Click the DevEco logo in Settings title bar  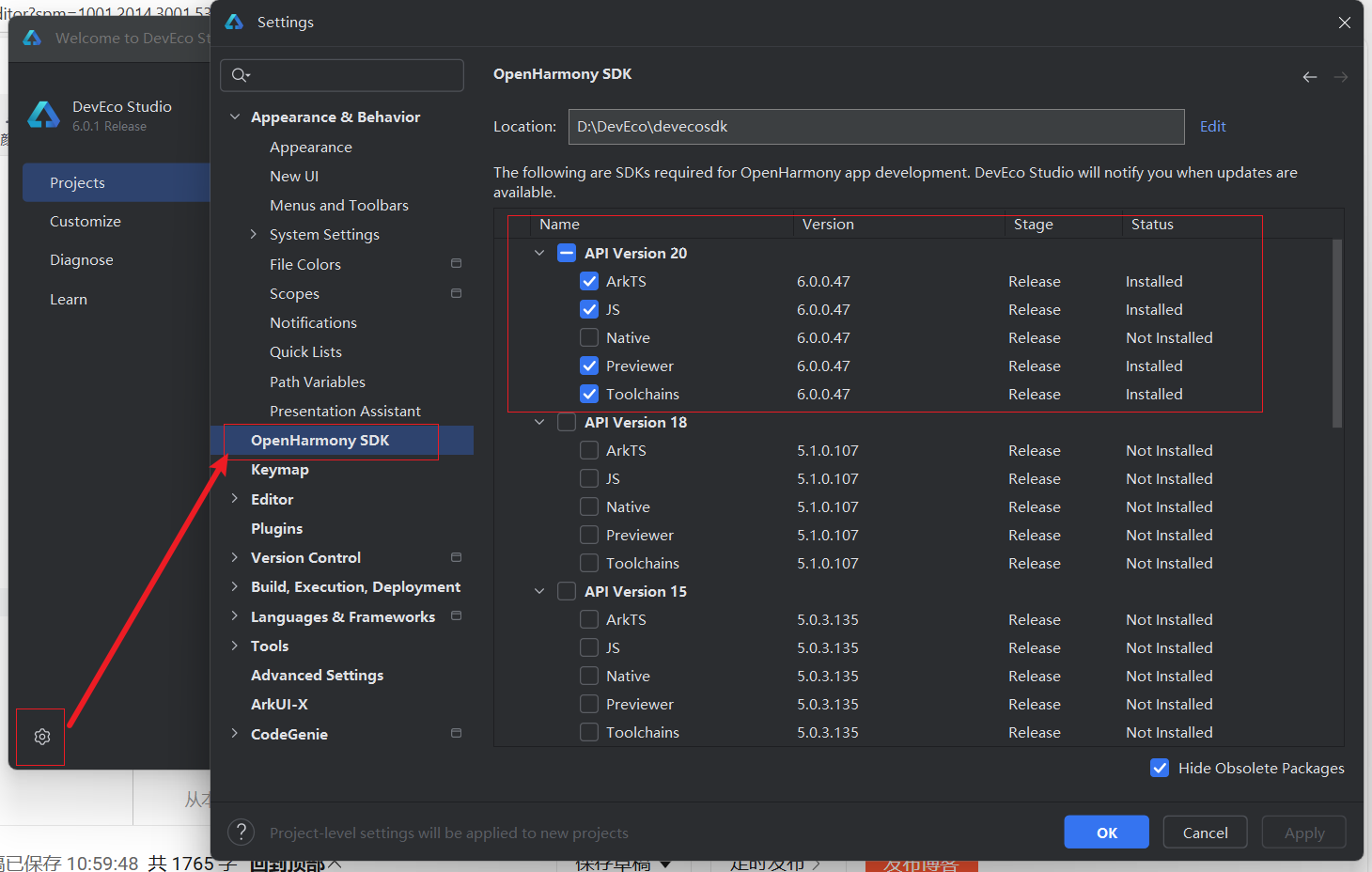(234, 22)
